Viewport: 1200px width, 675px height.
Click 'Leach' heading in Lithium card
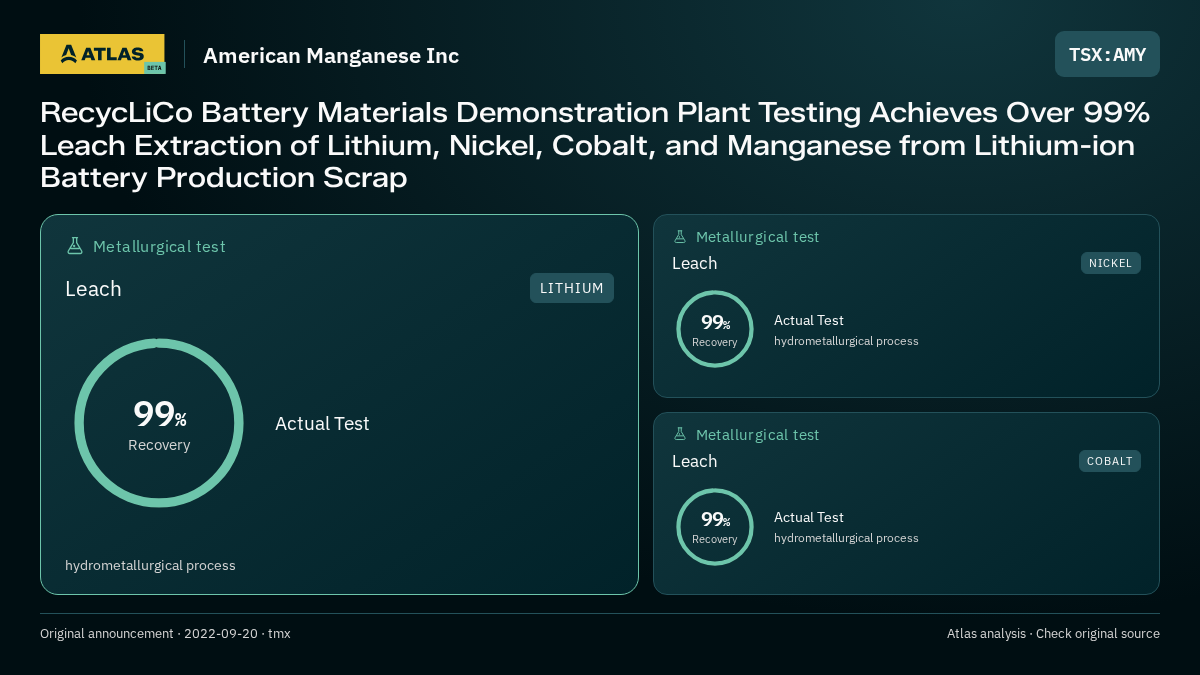(x=93, y=289)
